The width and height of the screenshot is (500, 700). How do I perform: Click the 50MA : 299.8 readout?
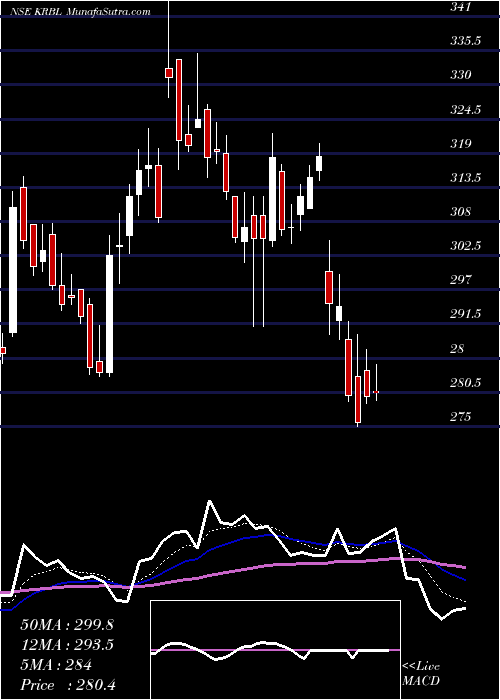[67, 625]
